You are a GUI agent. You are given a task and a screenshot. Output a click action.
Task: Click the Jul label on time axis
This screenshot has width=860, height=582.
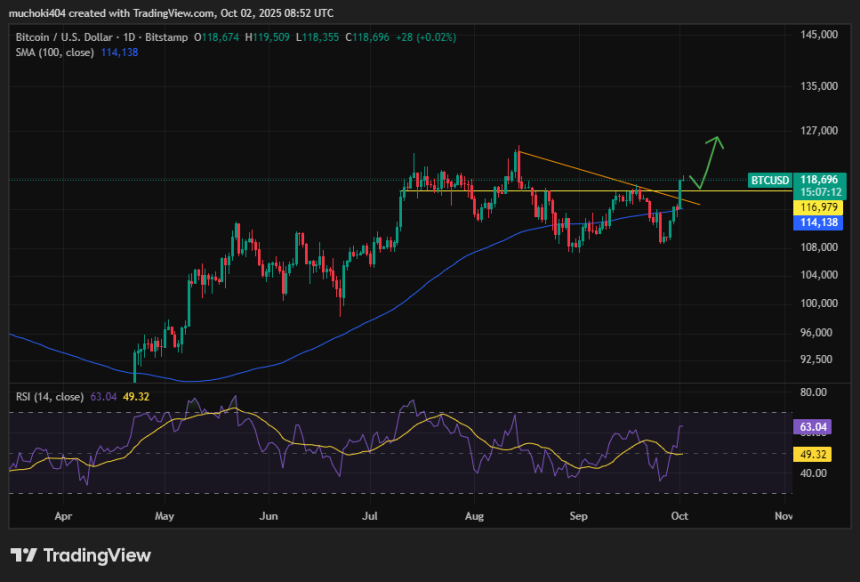click(371, 517)
